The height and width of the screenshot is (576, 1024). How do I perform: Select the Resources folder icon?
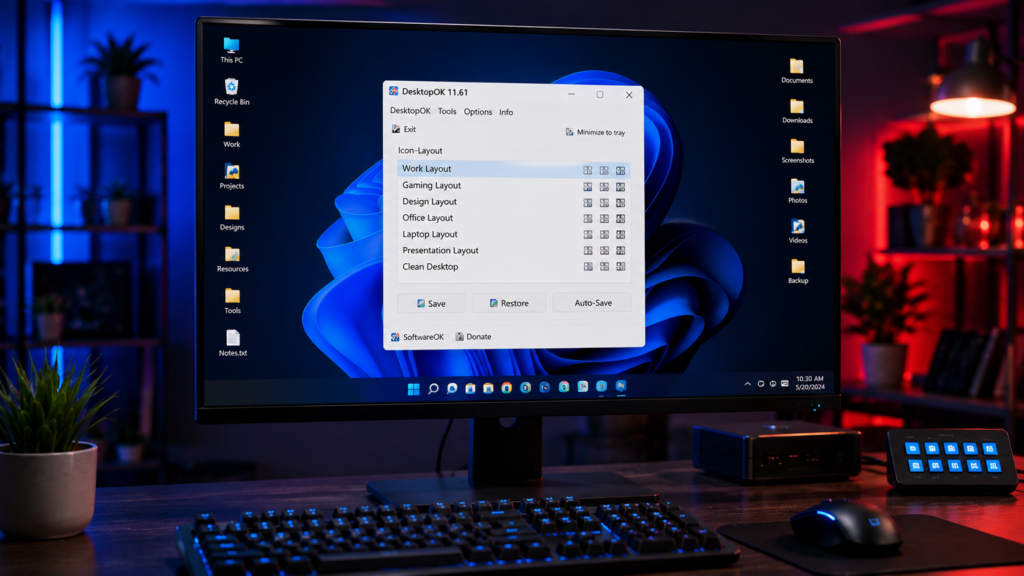232,260
